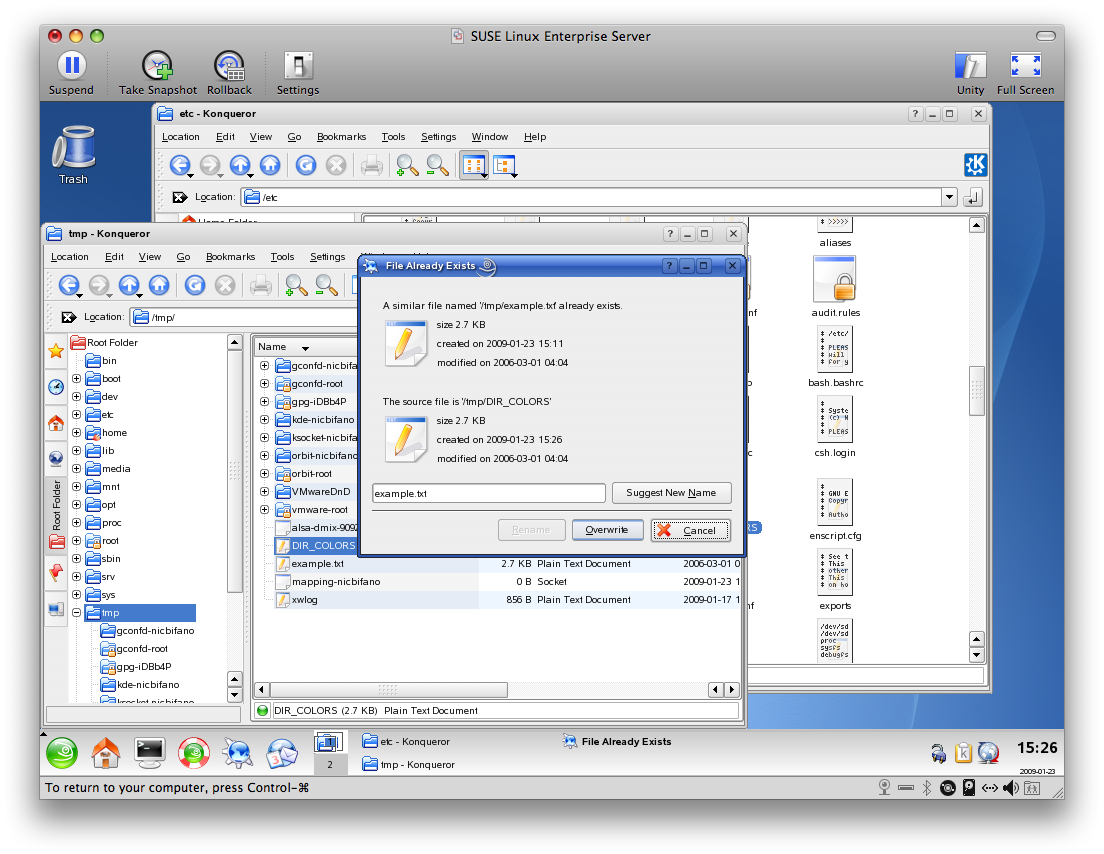Open Help menu in etc Konqueror
This screenshot has width=1104, height=854.
[x=534, y=137]
